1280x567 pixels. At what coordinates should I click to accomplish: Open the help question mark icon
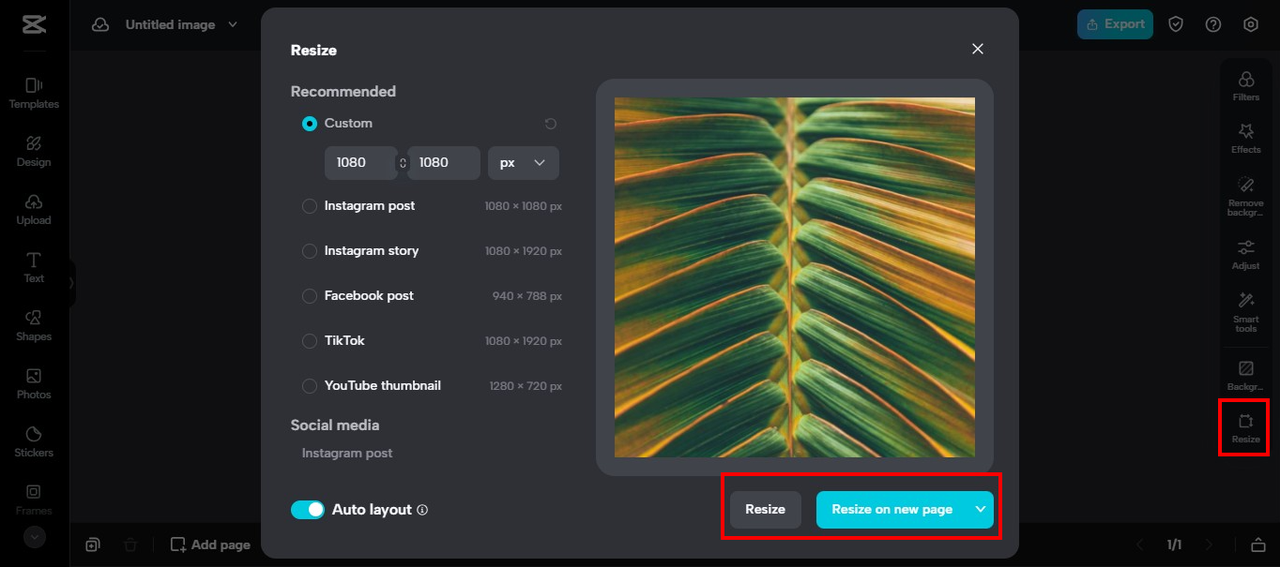pyautogui.click(x=1213, y=24)
